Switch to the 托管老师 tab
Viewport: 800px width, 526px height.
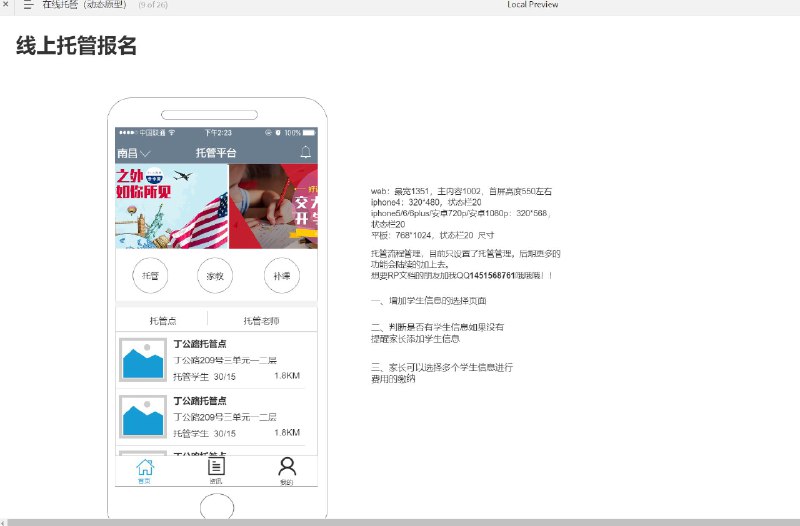[x=261, y=320]
